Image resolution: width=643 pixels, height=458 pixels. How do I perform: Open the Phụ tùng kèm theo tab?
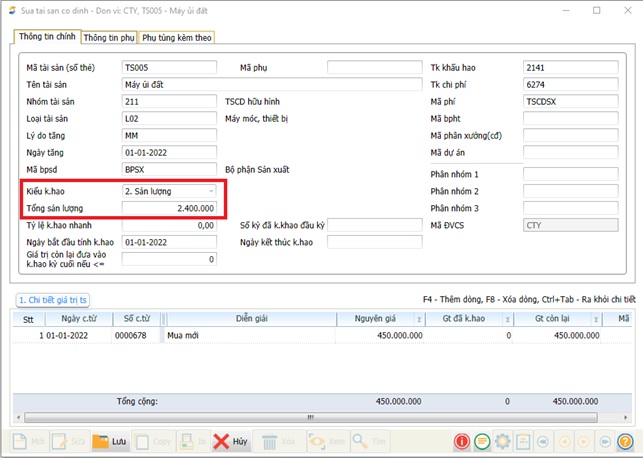(x=177, y=37)
